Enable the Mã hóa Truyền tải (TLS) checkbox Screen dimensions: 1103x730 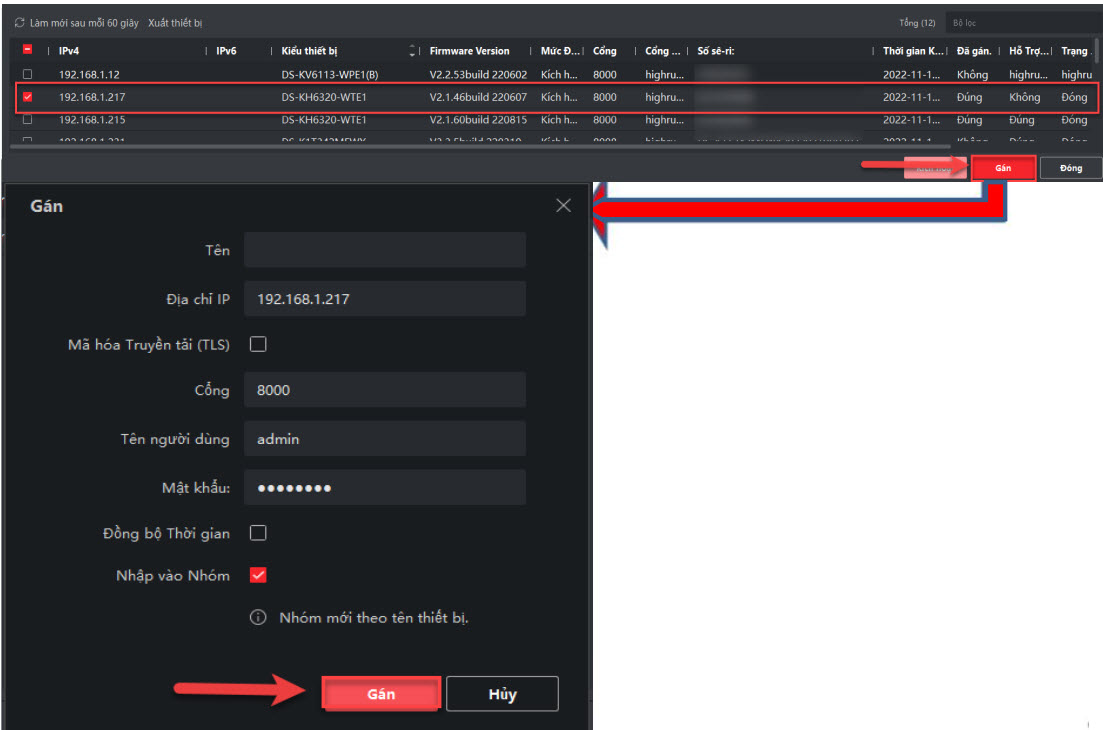258,345
